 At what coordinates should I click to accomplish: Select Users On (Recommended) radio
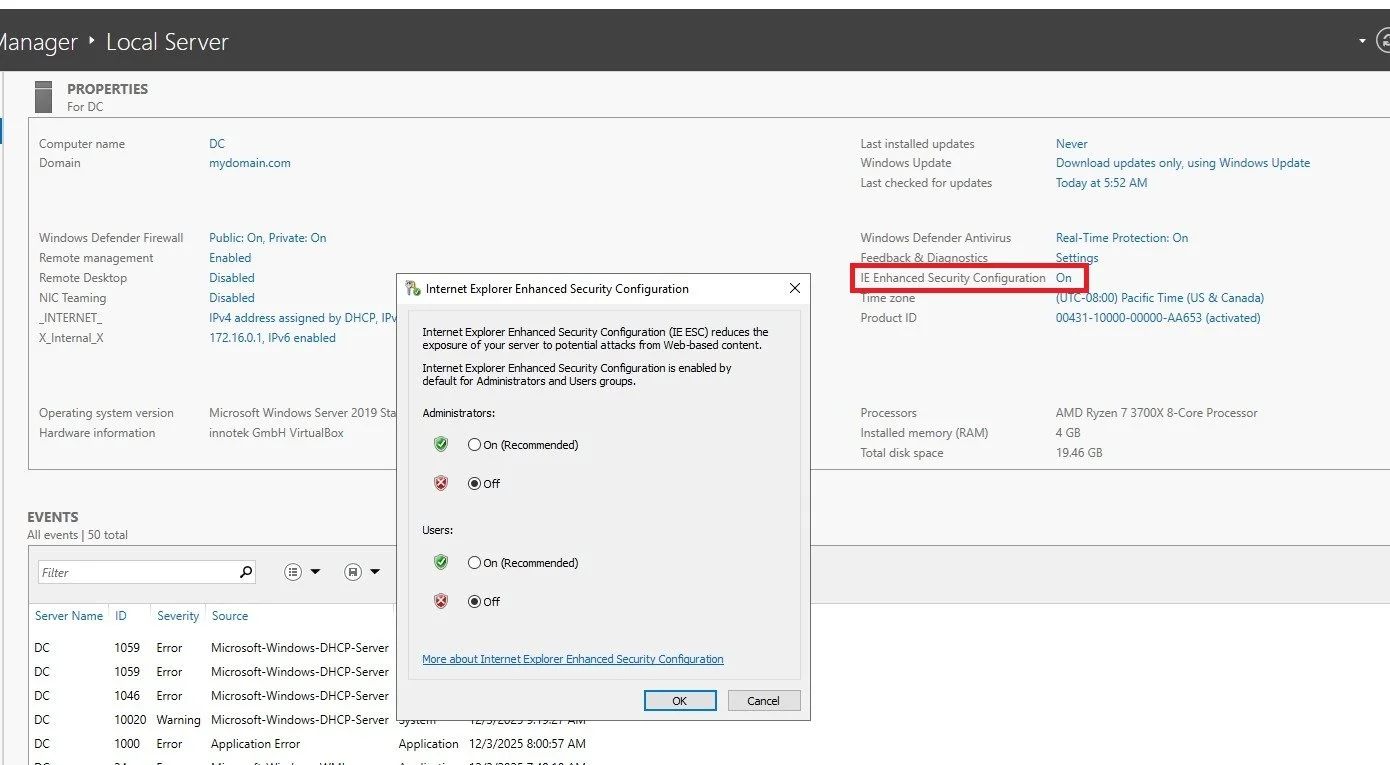click(x=474, y=563)
